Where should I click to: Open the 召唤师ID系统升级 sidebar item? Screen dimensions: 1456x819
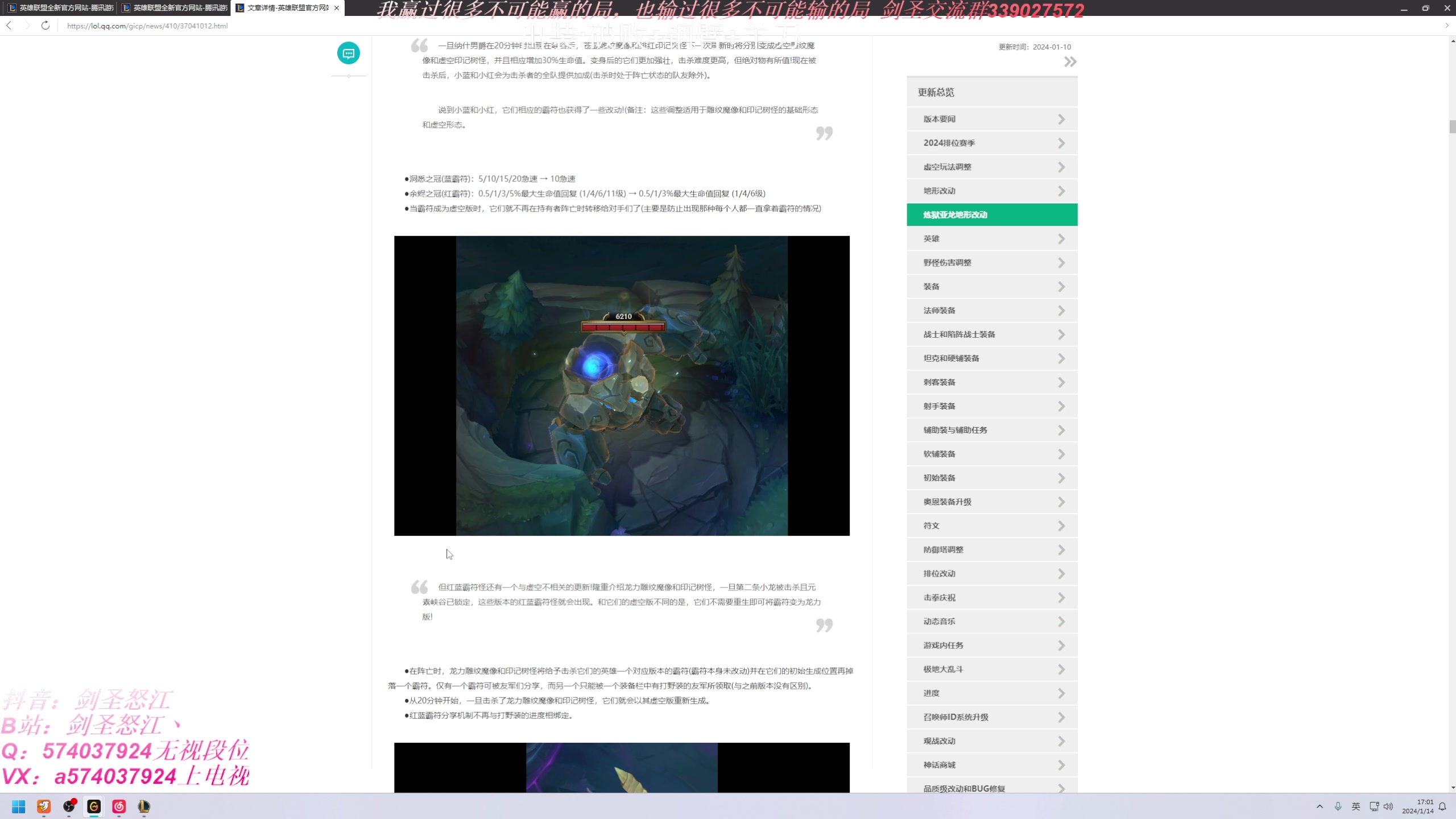tap(992, 717)
